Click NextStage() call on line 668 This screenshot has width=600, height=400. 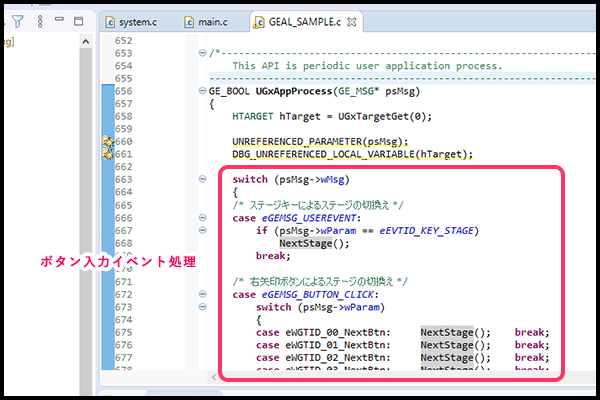tap(314, 243)
